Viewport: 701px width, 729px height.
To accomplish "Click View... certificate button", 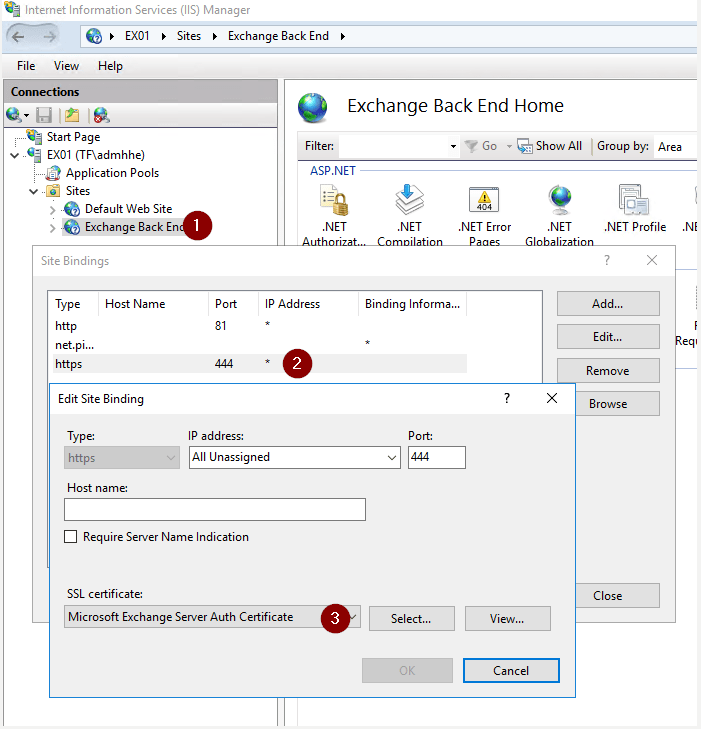I will pos(508,619).
